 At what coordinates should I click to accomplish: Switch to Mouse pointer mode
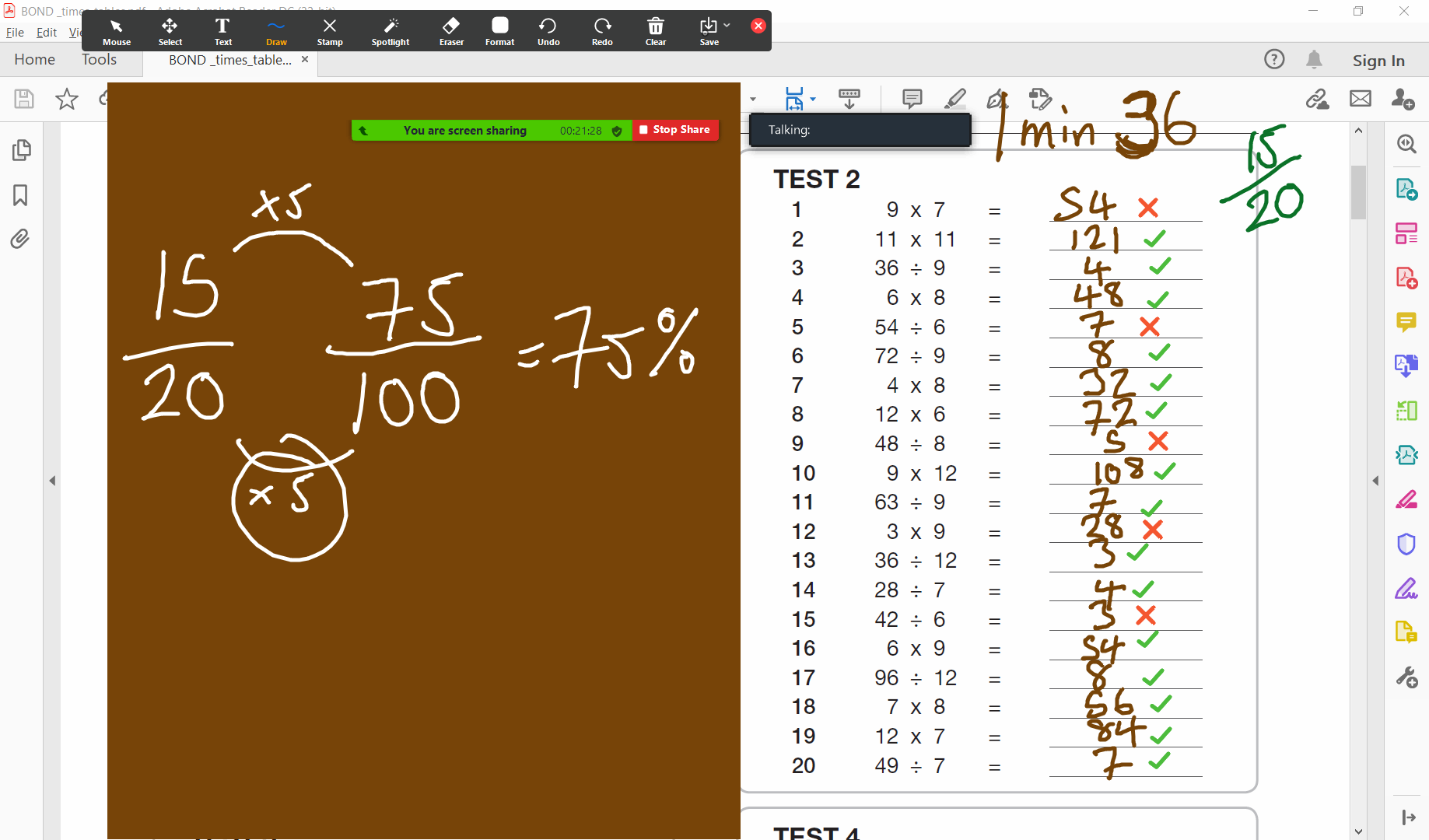117,31
